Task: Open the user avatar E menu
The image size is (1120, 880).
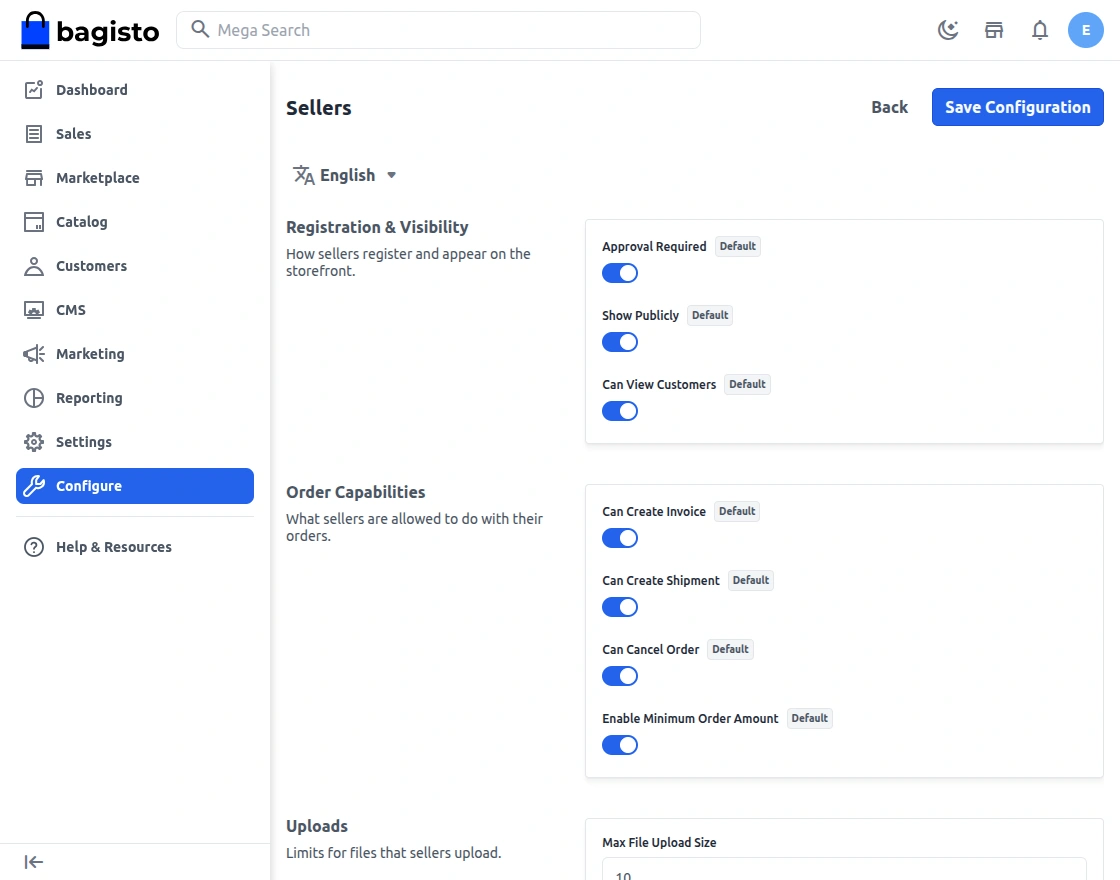Action: (x=1086, y=30)
